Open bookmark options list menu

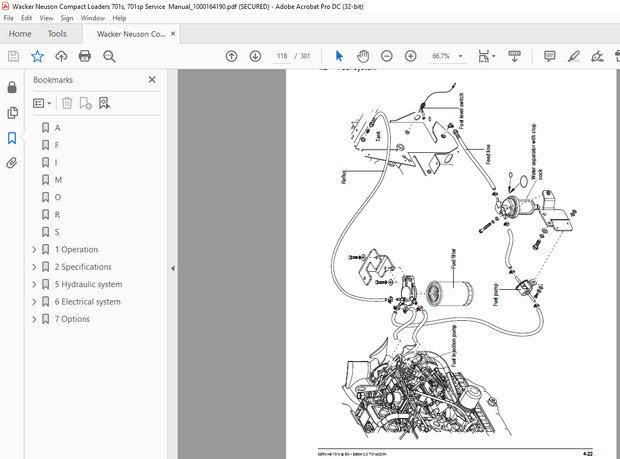(42, 103)
